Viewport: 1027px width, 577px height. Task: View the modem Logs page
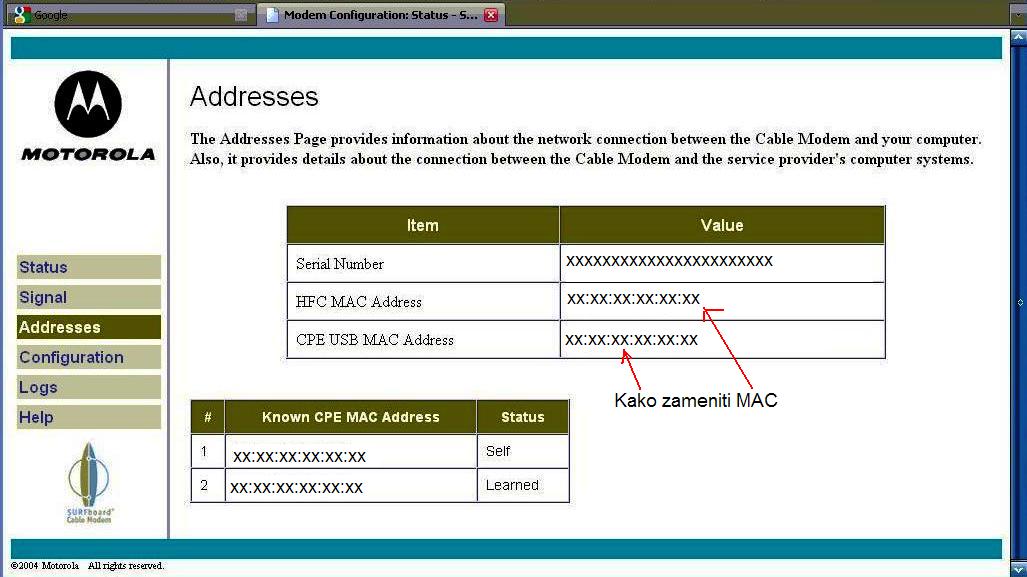[89, 387]
